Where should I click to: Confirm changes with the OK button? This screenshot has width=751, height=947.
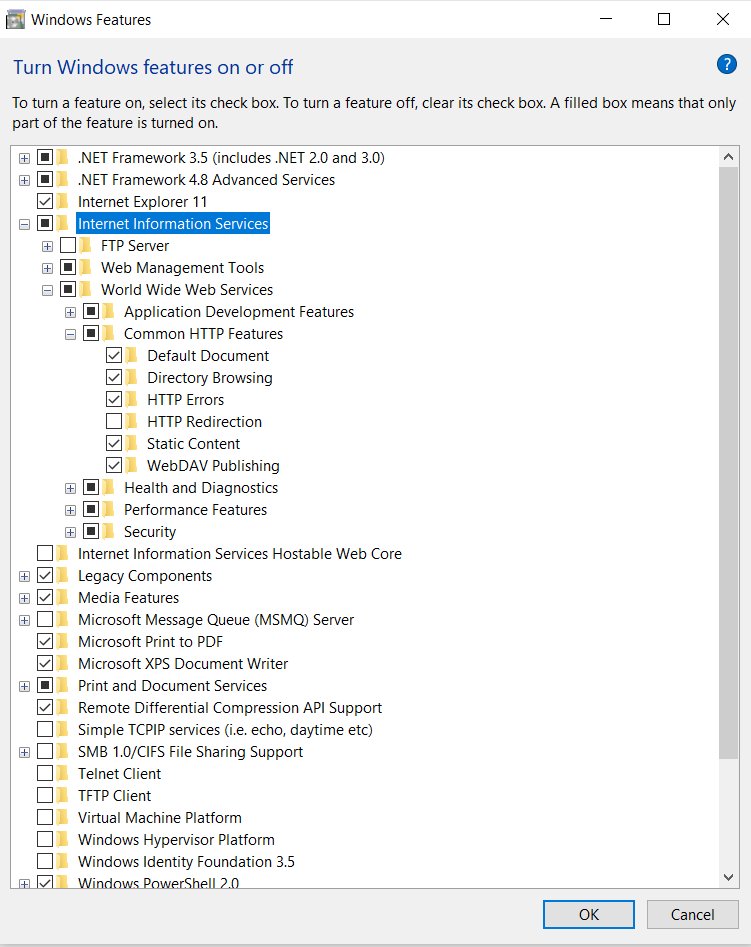(588, 914)
